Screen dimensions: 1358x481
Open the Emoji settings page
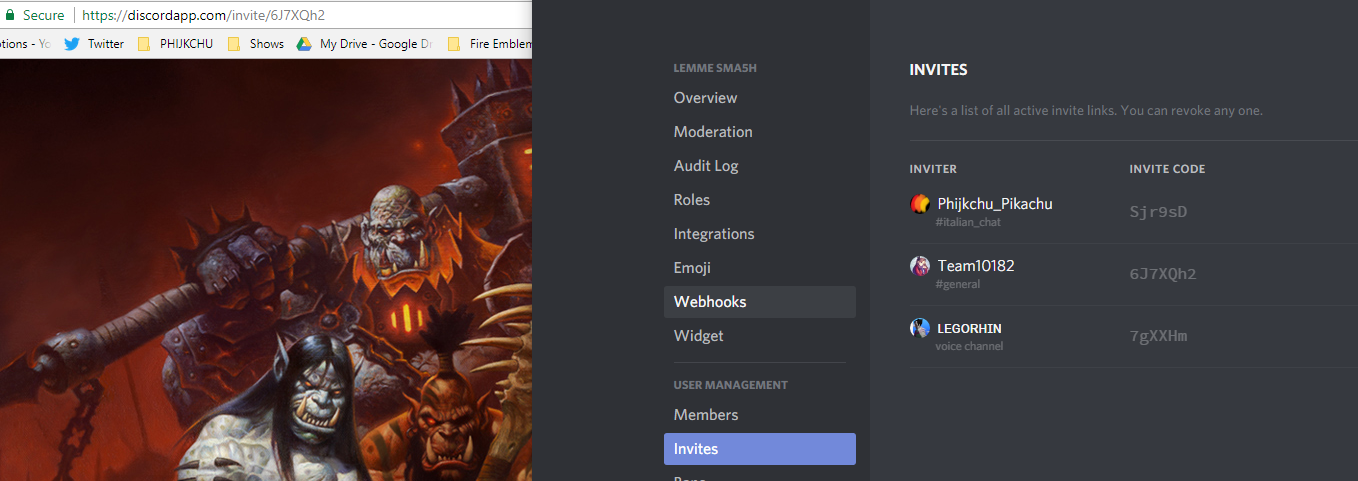click(x=760, y=268)
